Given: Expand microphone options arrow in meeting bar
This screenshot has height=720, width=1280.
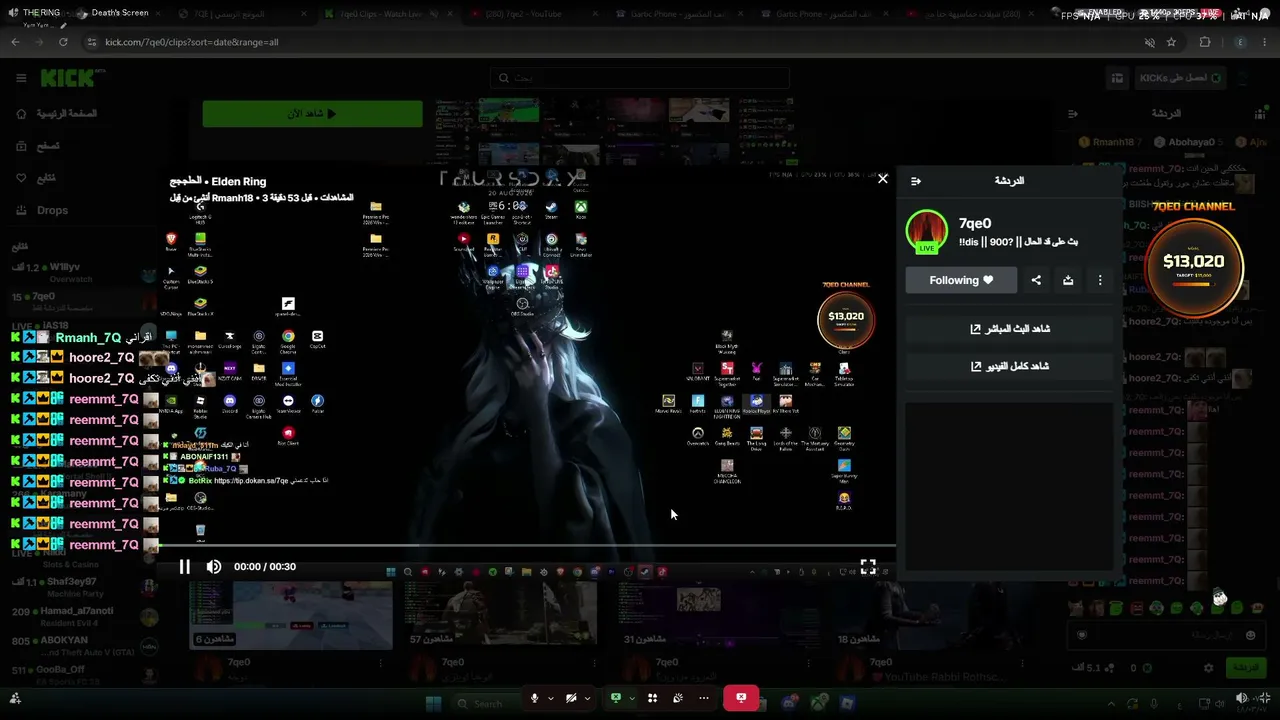Looking at the screenshot, I should point(550,698).
